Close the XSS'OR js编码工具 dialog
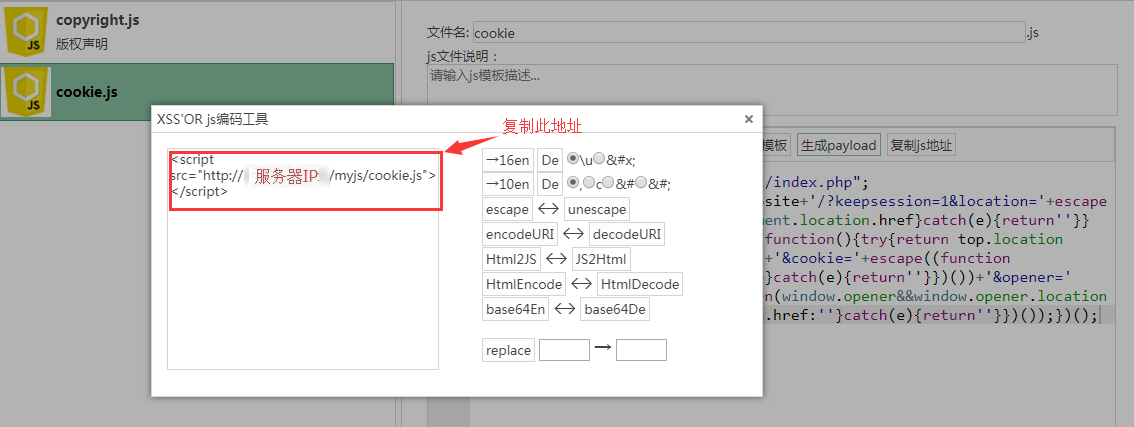 749,119
